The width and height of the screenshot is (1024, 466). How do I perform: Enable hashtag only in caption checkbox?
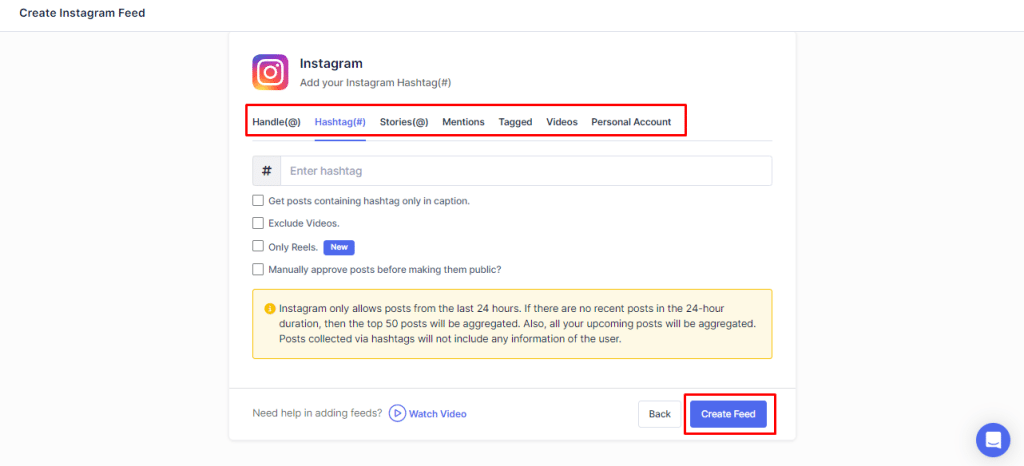pyautogui.click(x=258, y=200)
